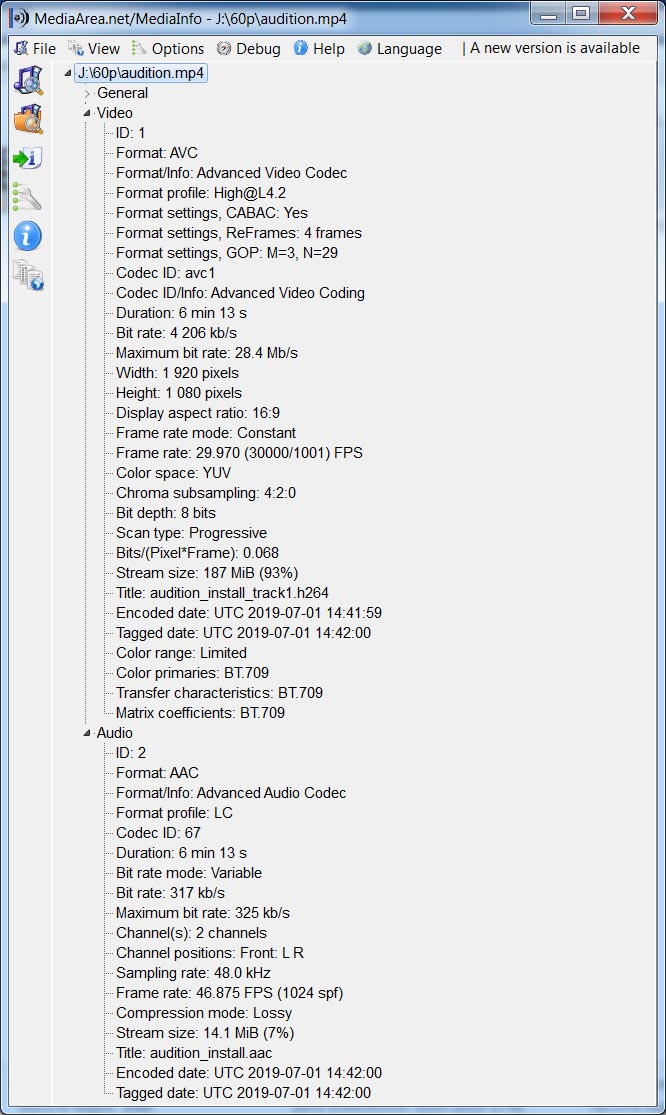Select 'Transfer characteristics: BT.709' row
Viewport: 666px width, 1115px height.
[220, 693]
